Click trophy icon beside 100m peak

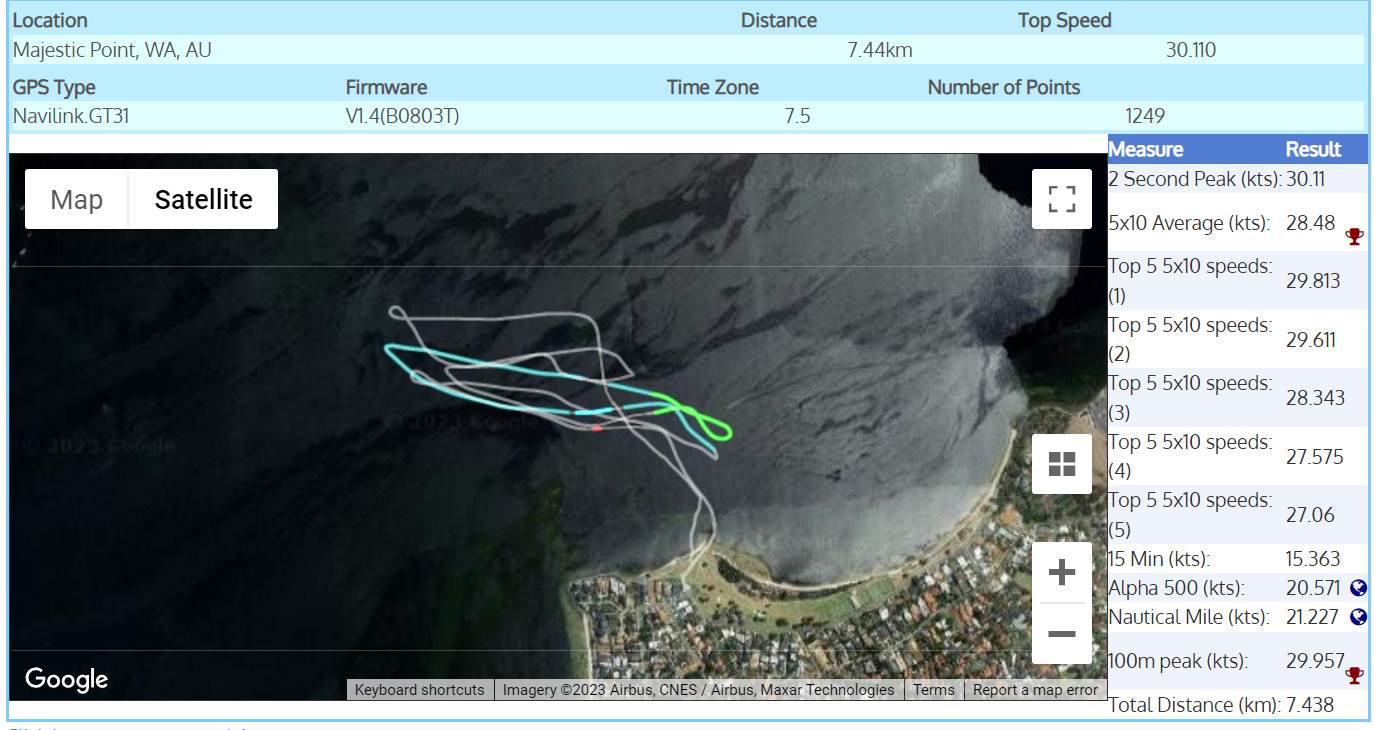click(x=1354, y=675)
